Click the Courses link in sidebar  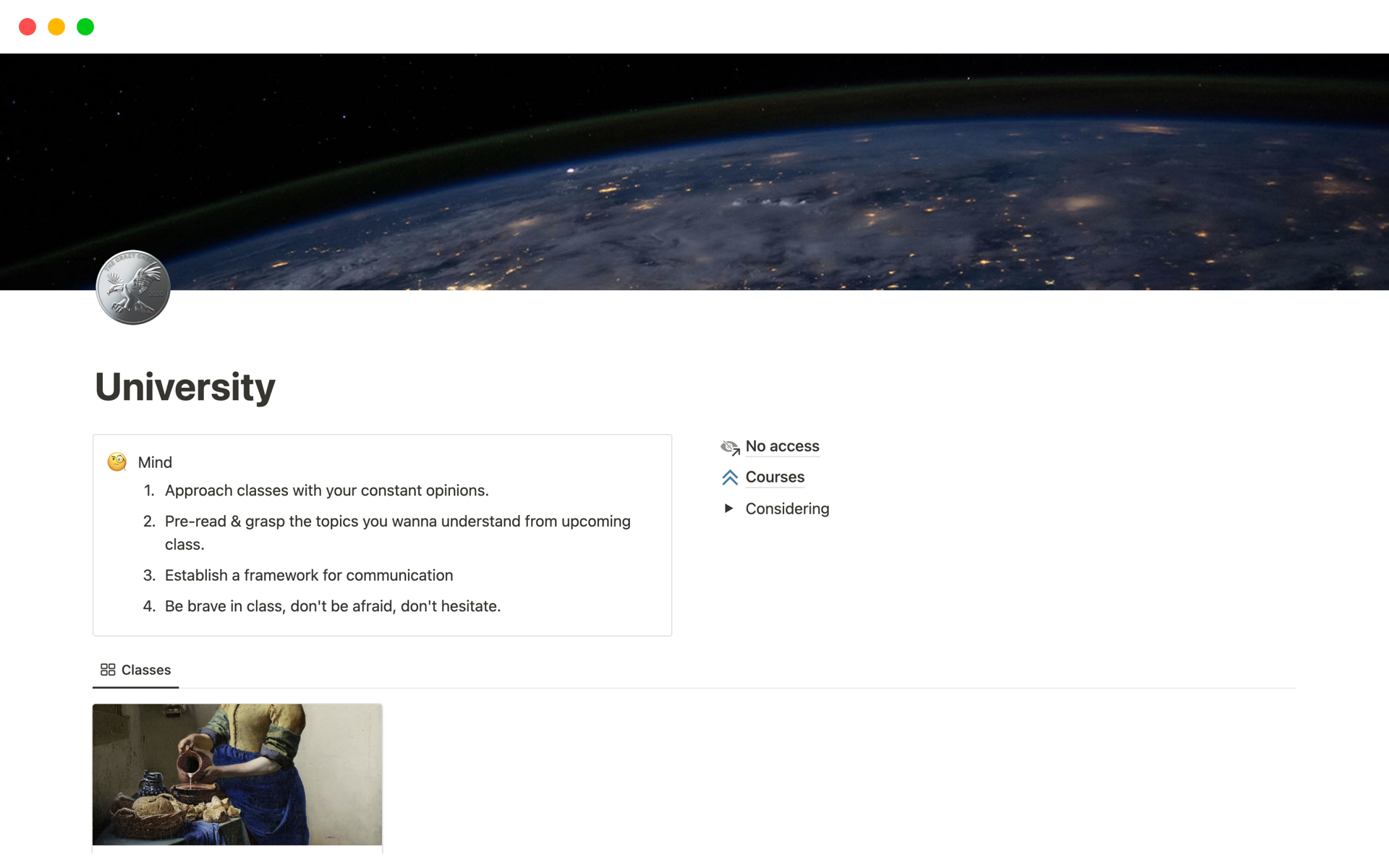pos(773,476)
